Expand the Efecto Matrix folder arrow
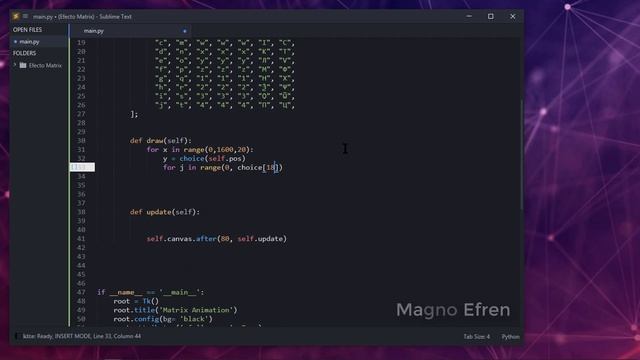Image resolution: width=640 pixels, height=360 pixels. [15, 65]
